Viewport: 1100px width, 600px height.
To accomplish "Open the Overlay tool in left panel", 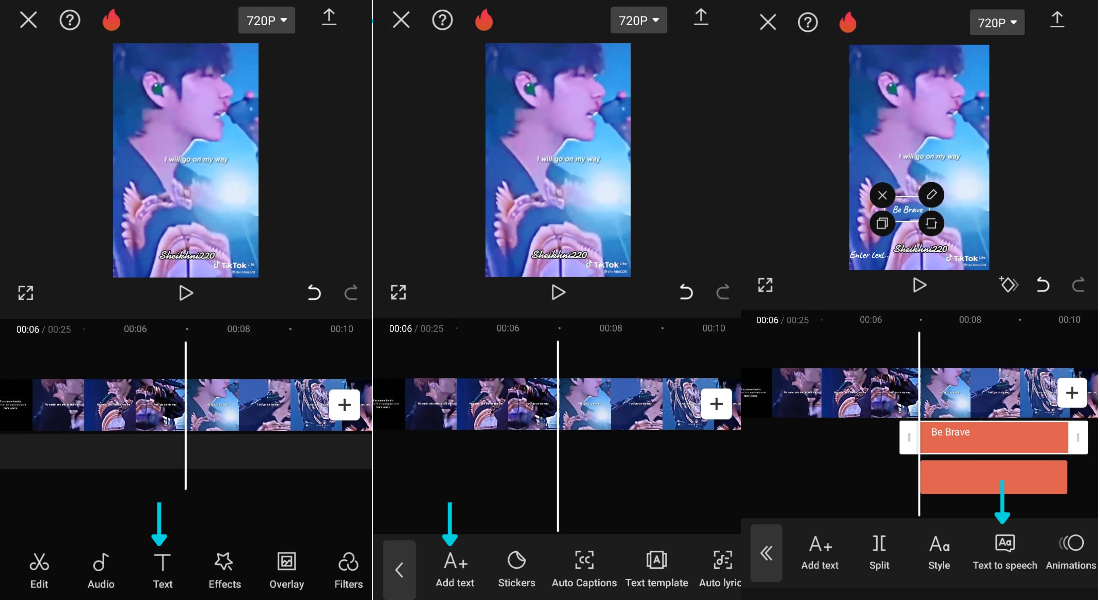I will (286, 571).
